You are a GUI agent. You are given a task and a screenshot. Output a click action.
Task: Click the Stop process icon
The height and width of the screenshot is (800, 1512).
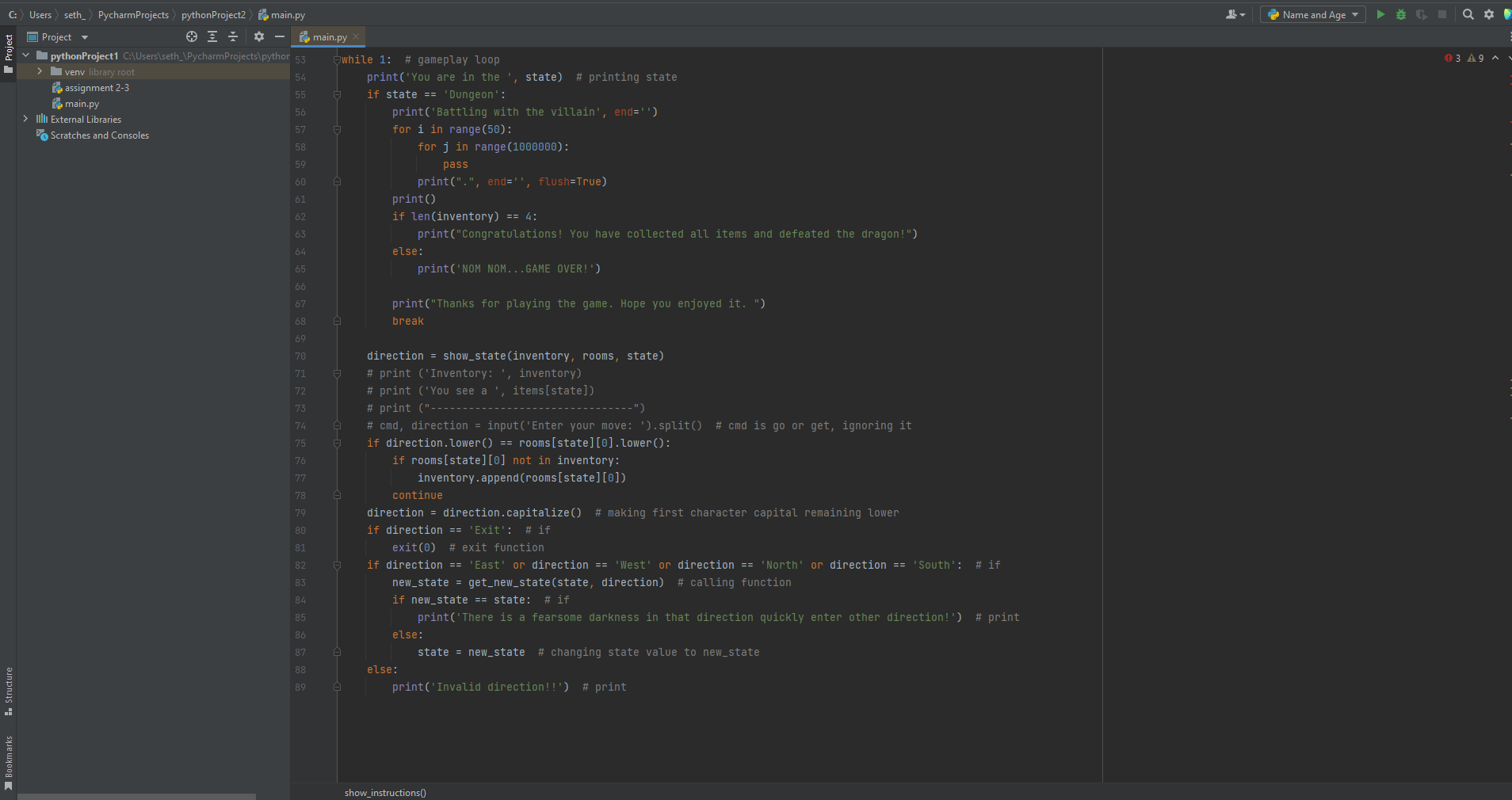(x=1444, y=14)
